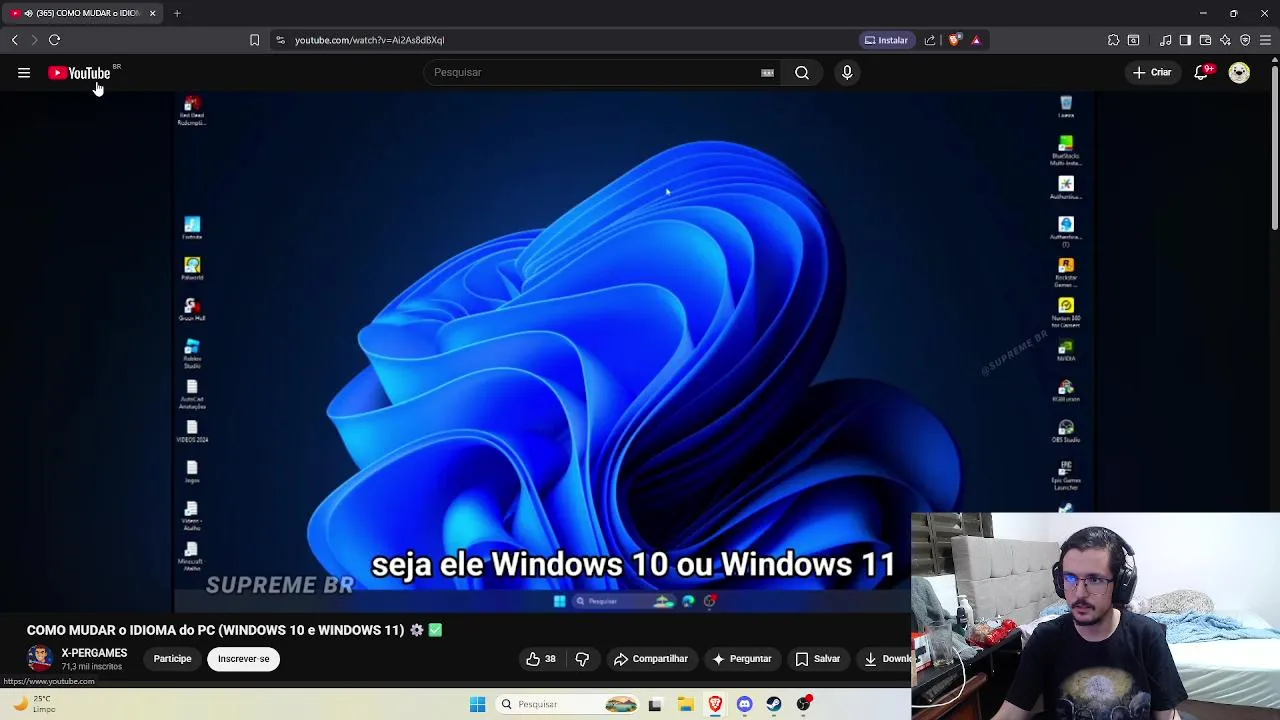Open a new browser tab
The image size is (1280, 720).
coord(177,13)
